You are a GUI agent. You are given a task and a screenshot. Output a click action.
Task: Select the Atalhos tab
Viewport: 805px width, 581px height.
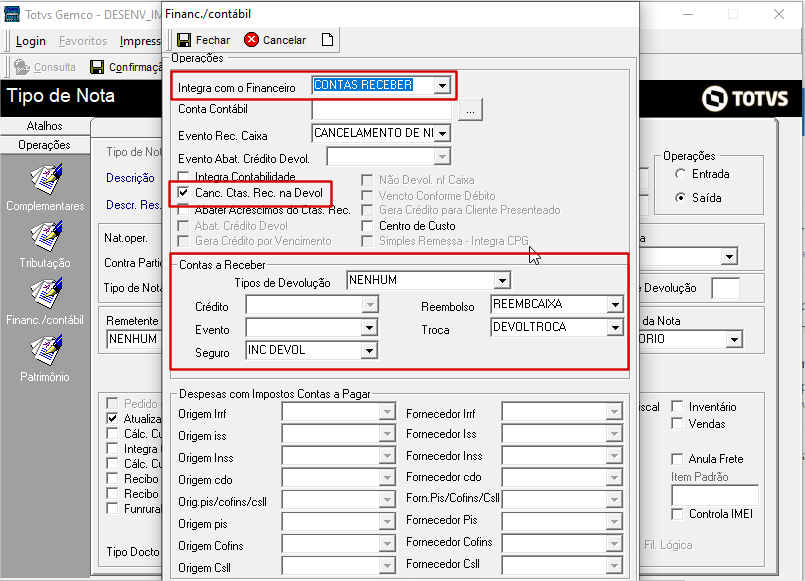[x=45, y=126]
